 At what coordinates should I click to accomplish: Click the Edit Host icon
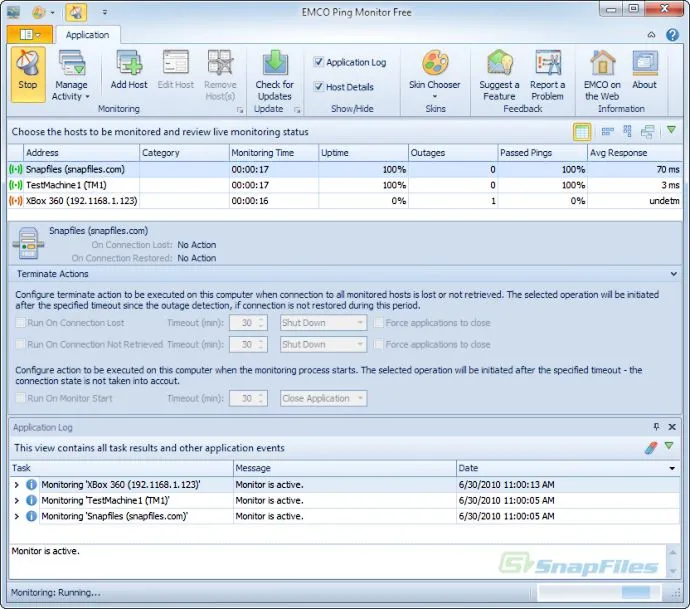pos(176,70)
